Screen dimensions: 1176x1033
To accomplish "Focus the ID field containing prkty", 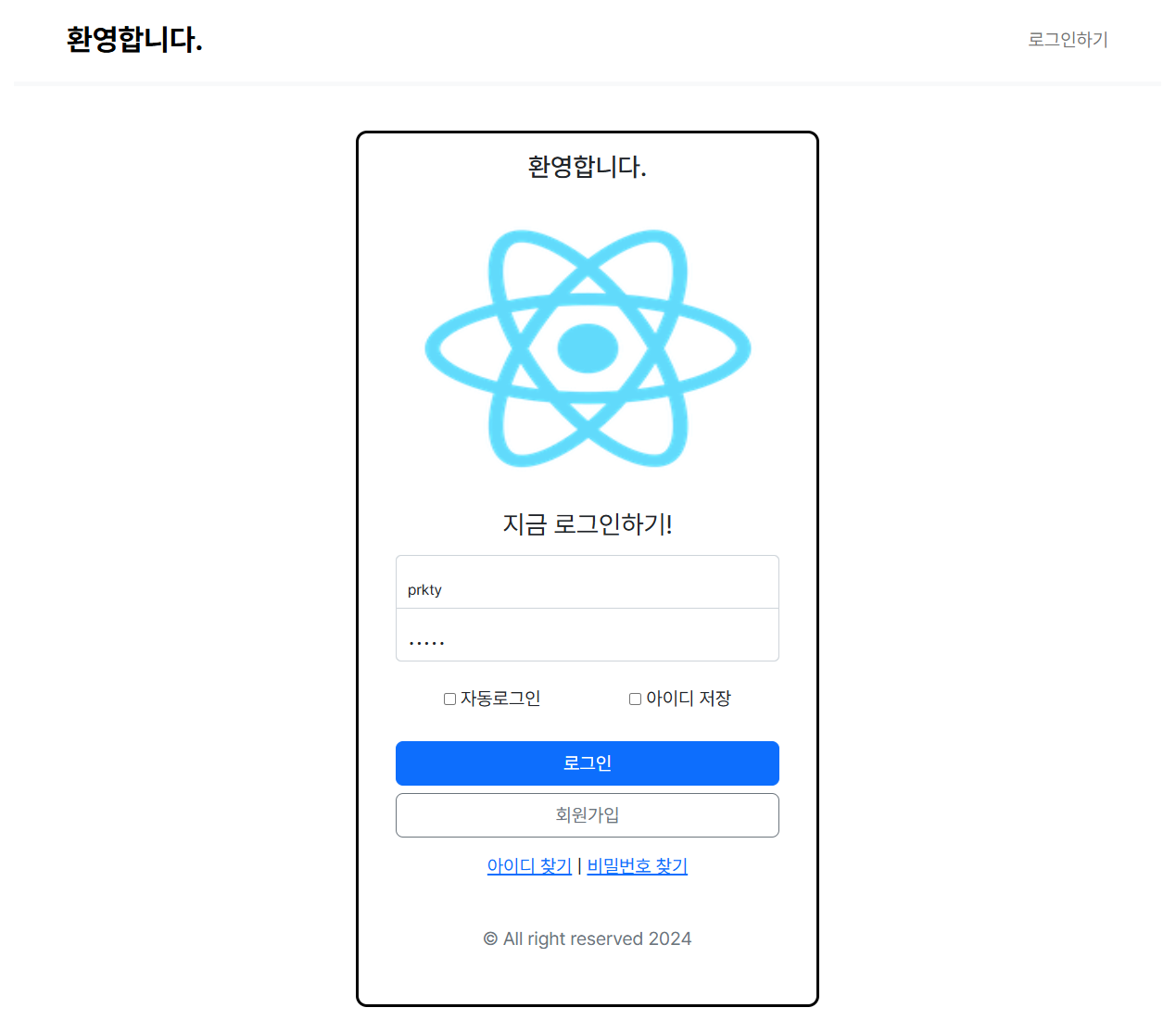I will (x=588, y=582).
